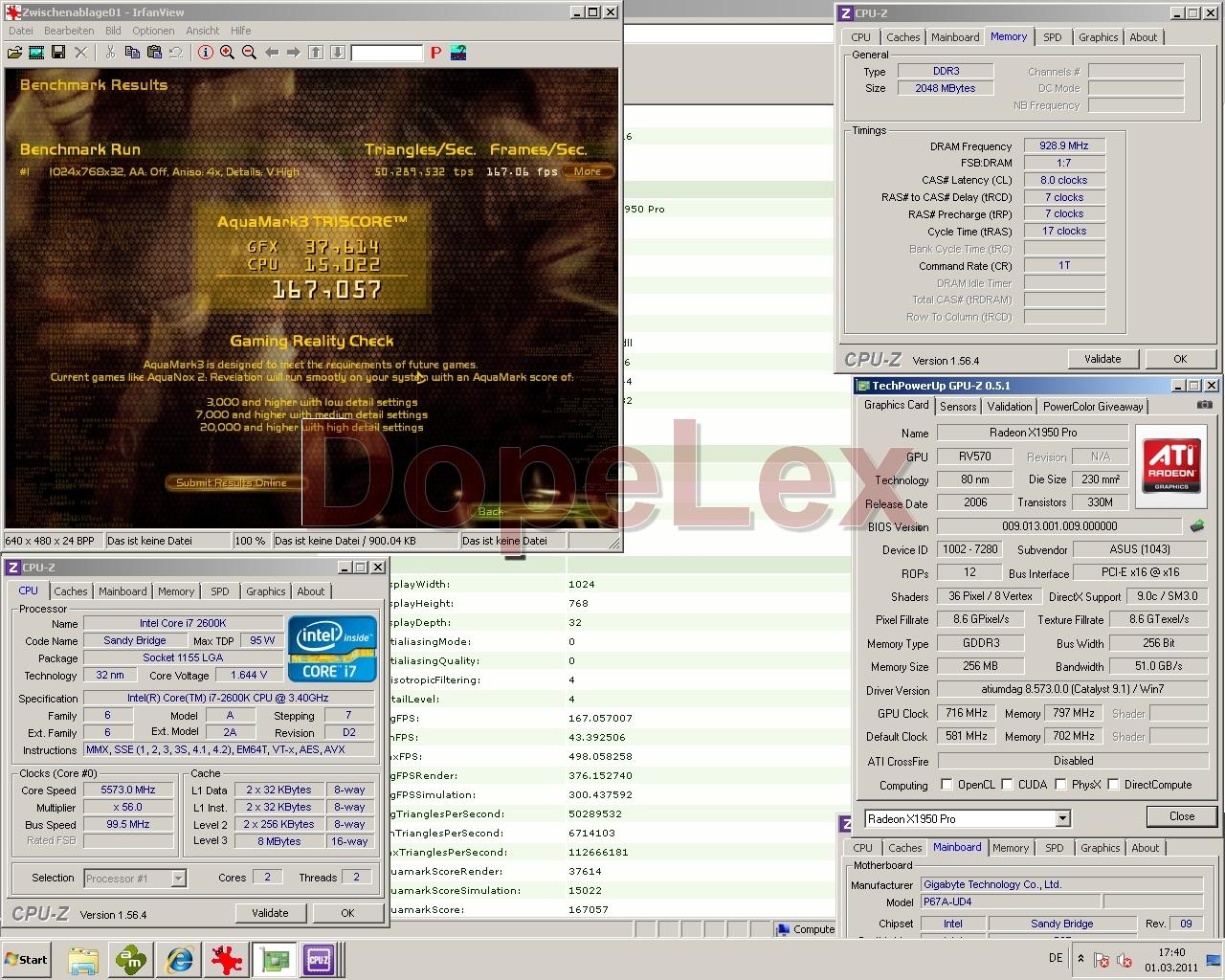Open IrfanView properties via the red P icon
1225x980 pixels.
coord(436,53)
